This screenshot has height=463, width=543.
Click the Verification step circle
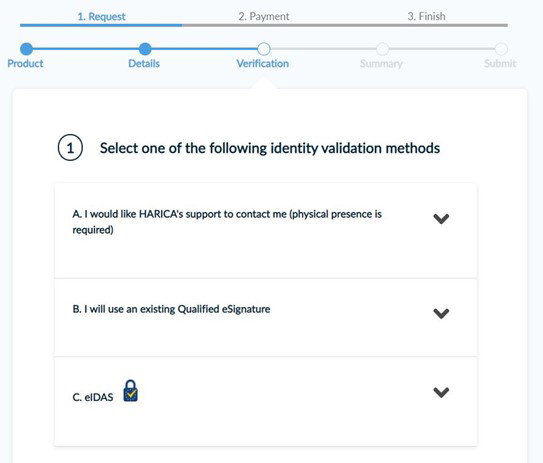[x=264, y=49]
